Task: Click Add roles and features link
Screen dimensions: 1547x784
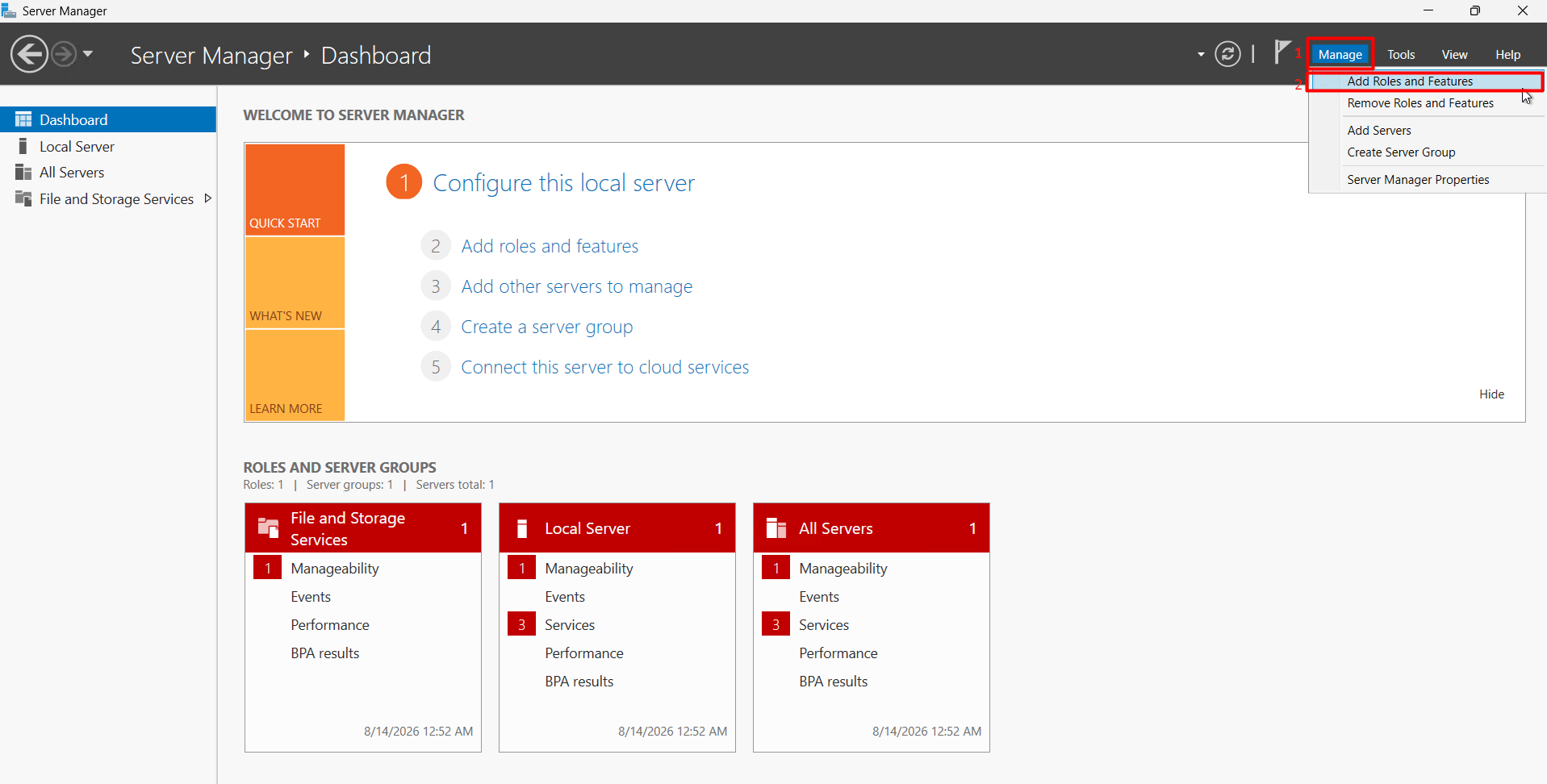Action: 550,246
